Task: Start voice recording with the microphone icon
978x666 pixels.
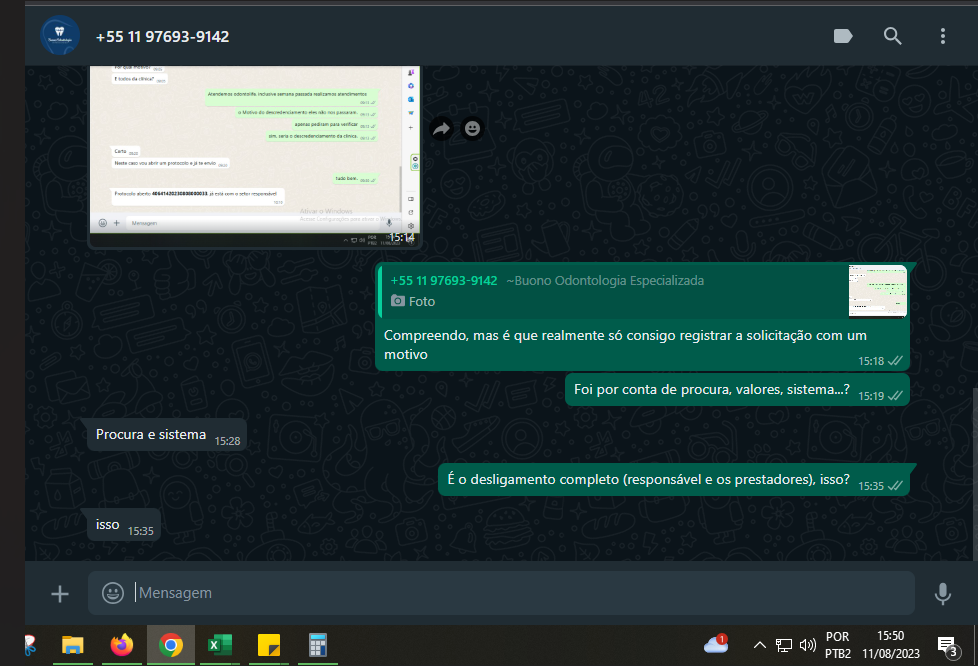Action: pyautogui.click(x=942, y=593)
